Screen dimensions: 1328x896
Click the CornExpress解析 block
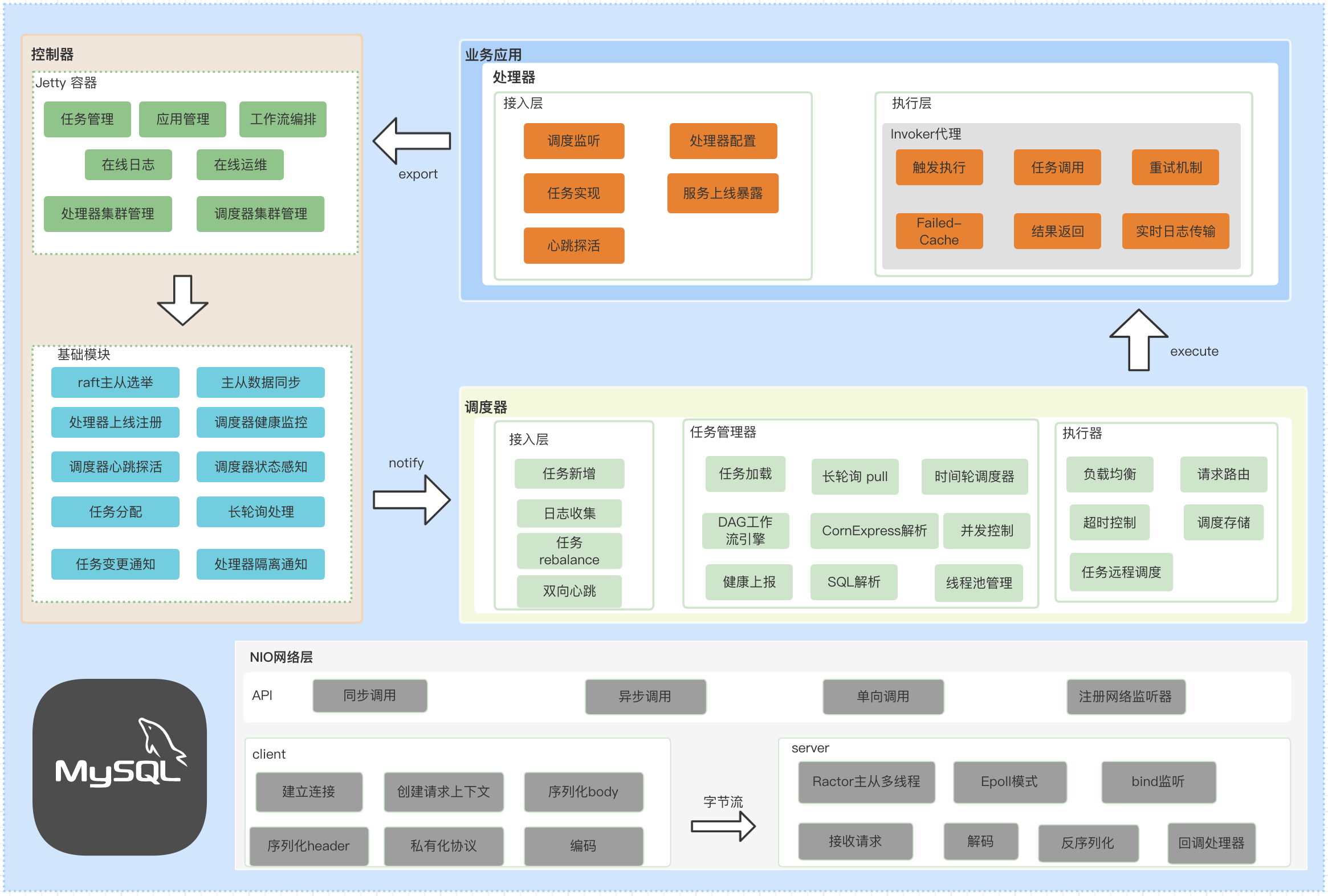click(x=874, y=531)
